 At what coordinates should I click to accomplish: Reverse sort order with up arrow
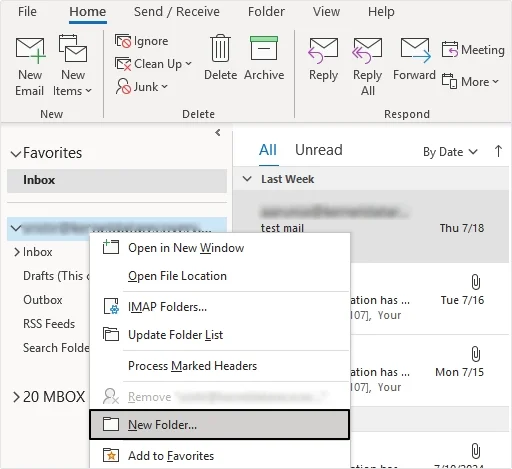pos(498,151)
